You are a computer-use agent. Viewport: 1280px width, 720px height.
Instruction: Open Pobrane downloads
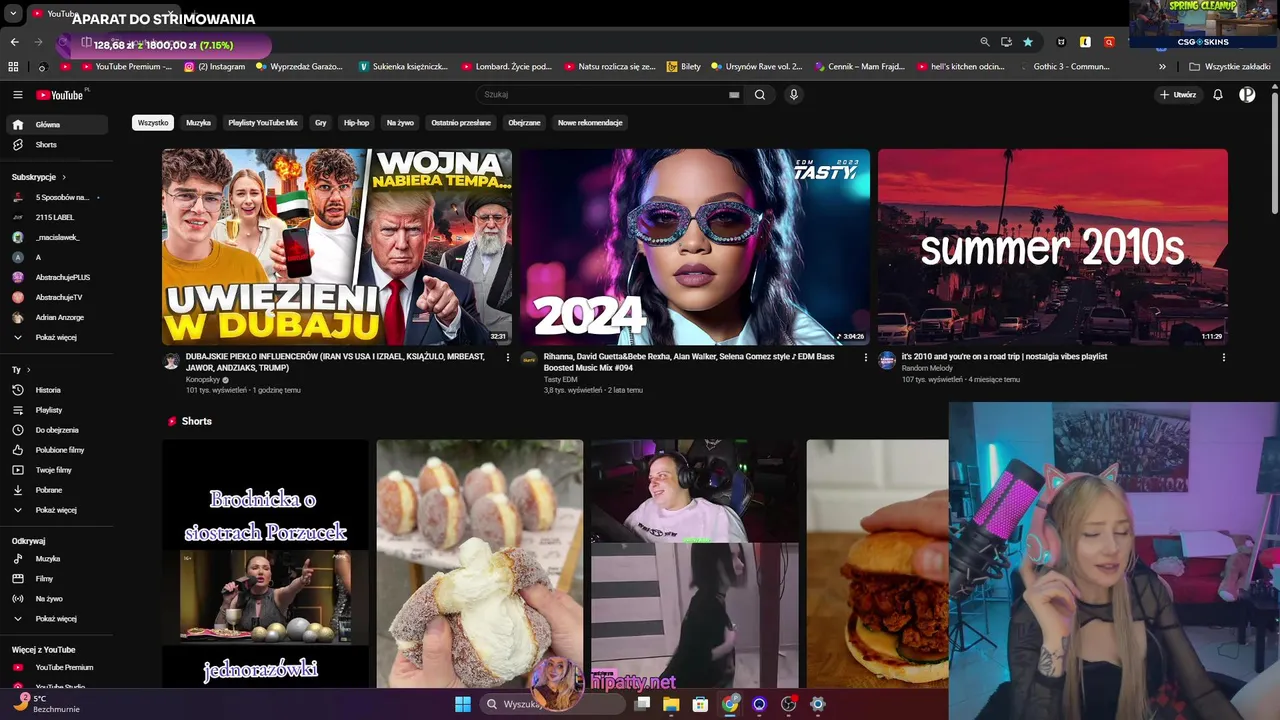coord(56,490)
